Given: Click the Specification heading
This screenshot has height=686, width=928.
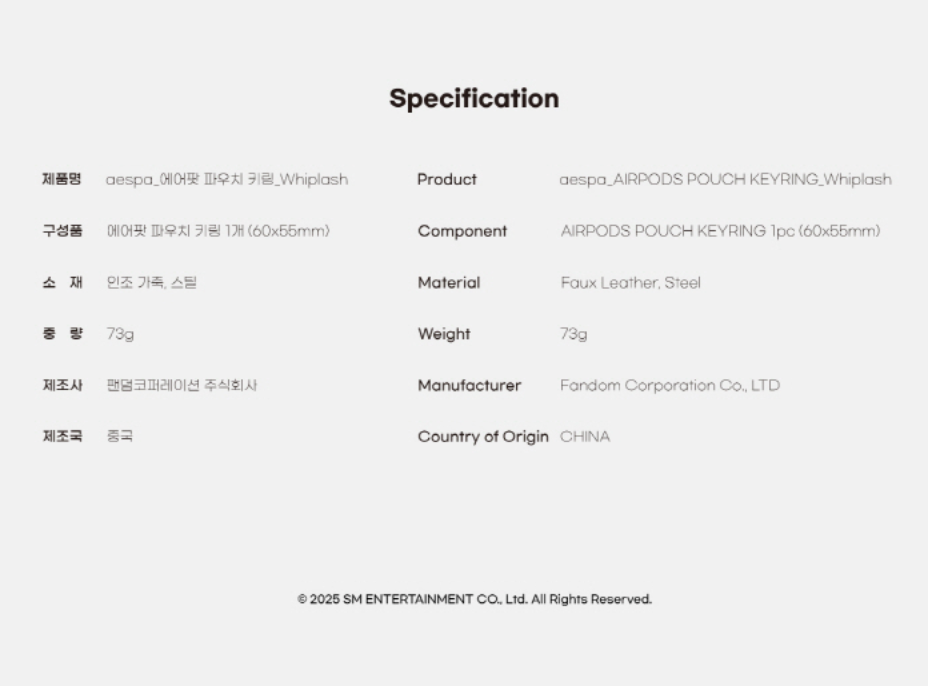Looking at the screenshot, I should [x=474, y=99].
